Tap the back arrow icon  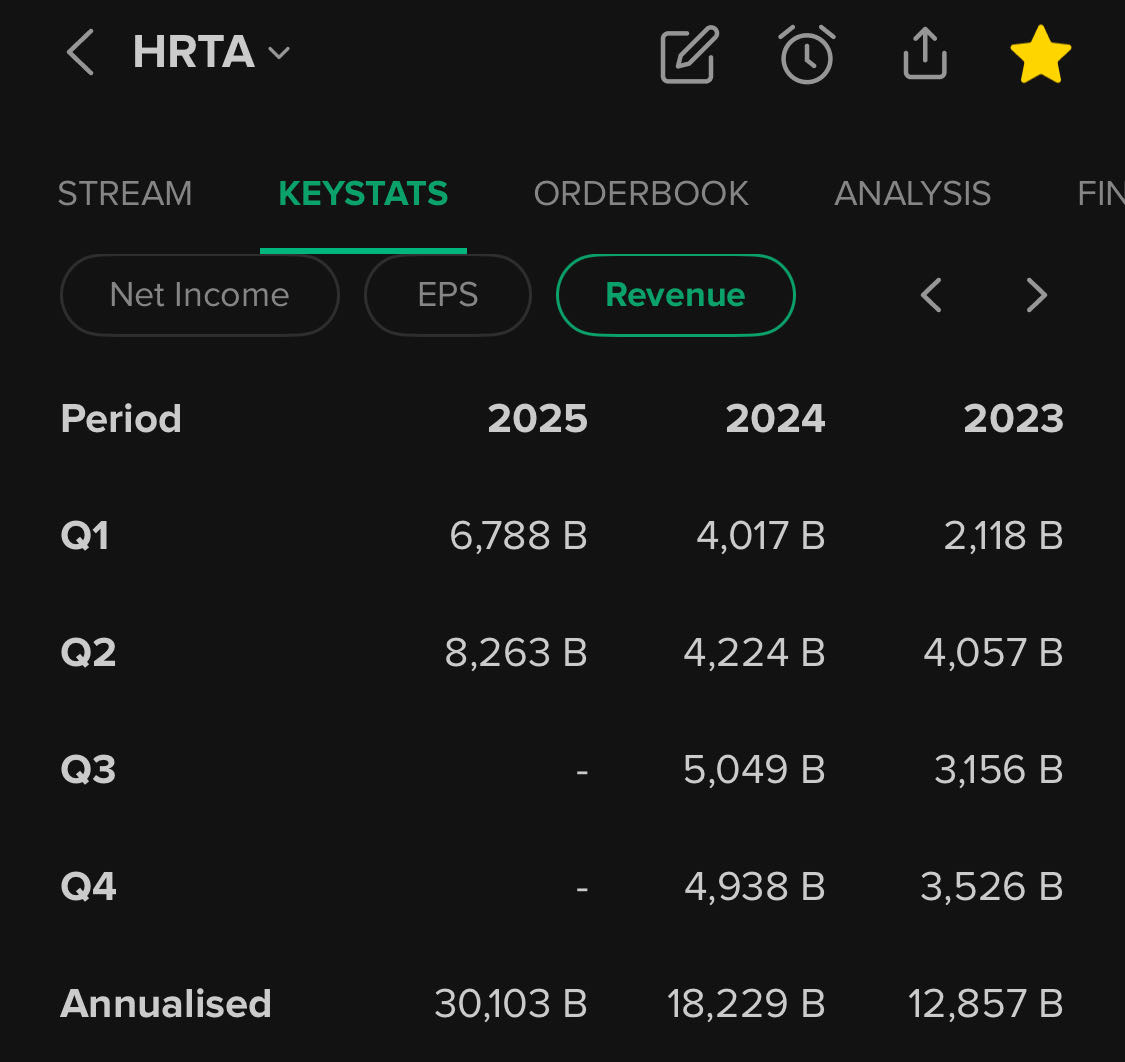(x=80, y=52)
